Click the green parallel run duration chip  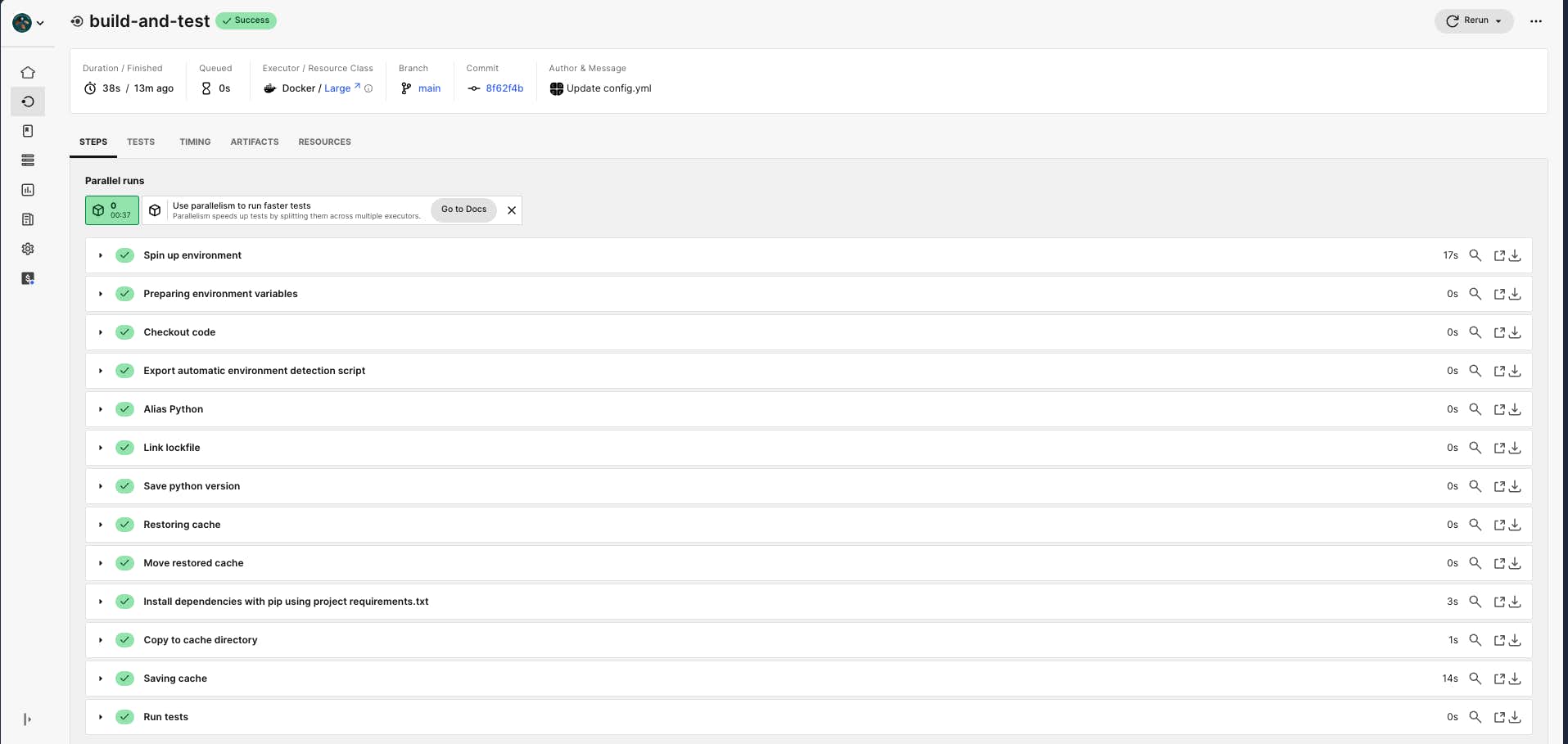click(x=111, y=210)
